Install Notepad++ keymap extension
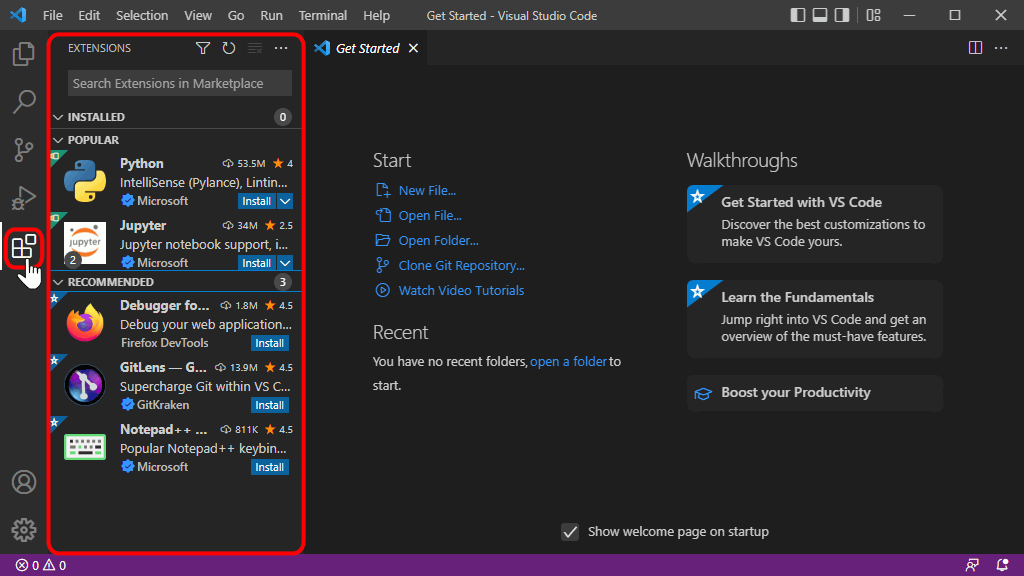The height and width of the screenshot is (576, 1024). click(x=270, y=467)
